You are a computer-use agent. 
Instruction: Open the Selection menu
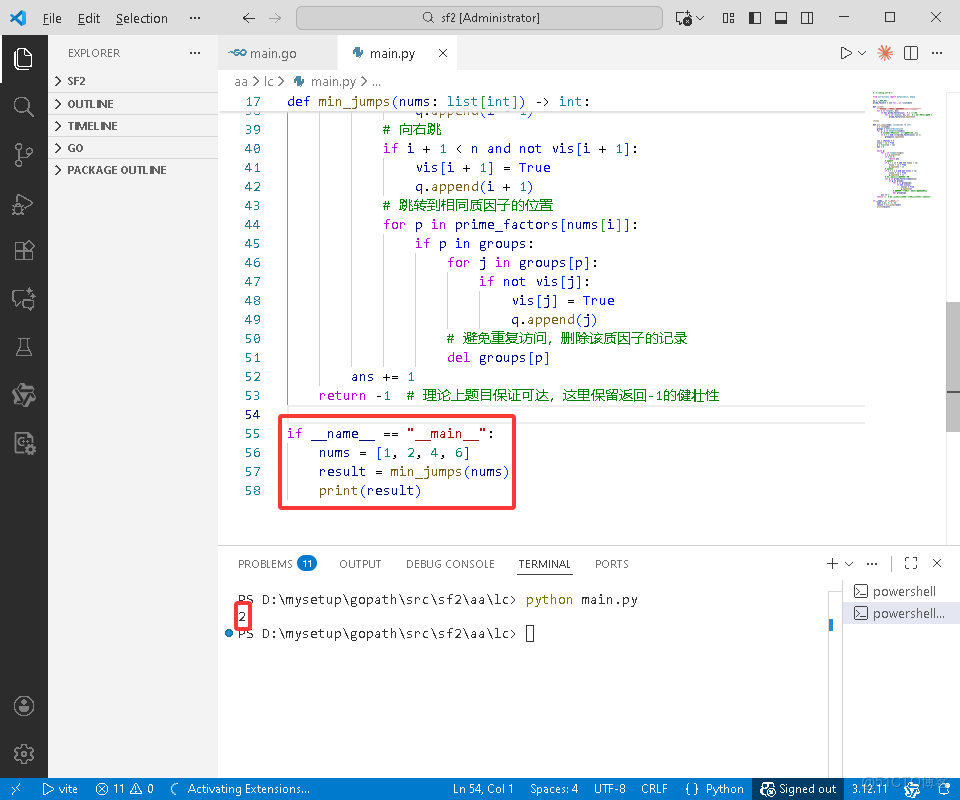(x=141, y=18)
